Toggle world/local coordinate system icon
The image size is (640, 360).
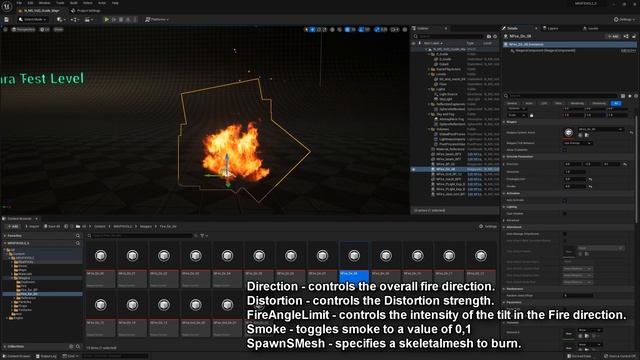332,29
